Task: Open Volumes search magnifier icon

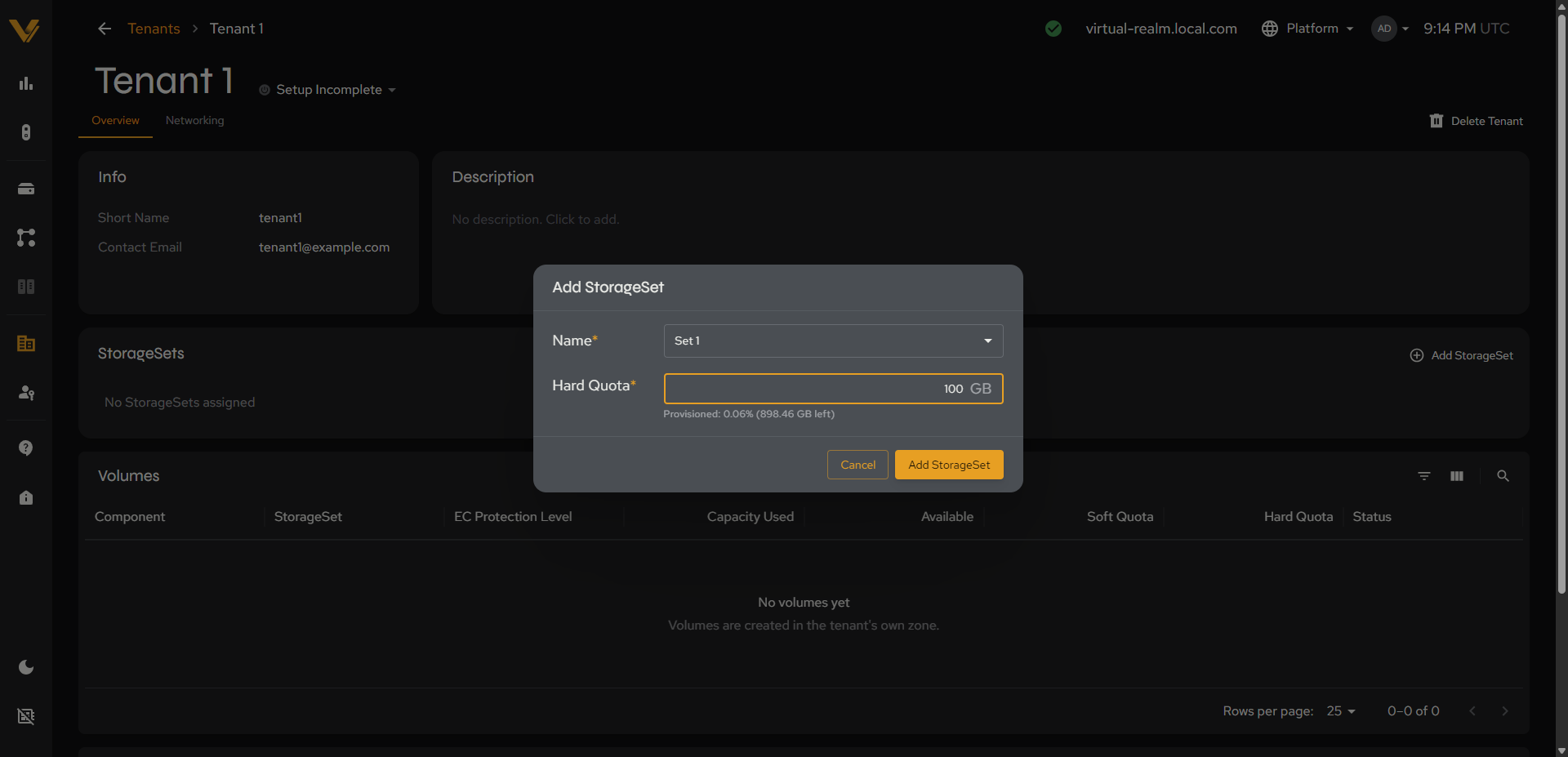Action: point(1503,476)
